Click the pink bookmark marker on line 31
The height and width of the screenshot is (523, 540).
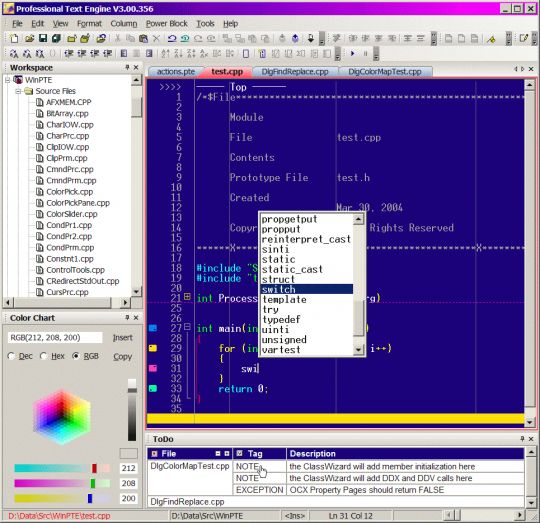pyautogui.click(x=153, y=368)
